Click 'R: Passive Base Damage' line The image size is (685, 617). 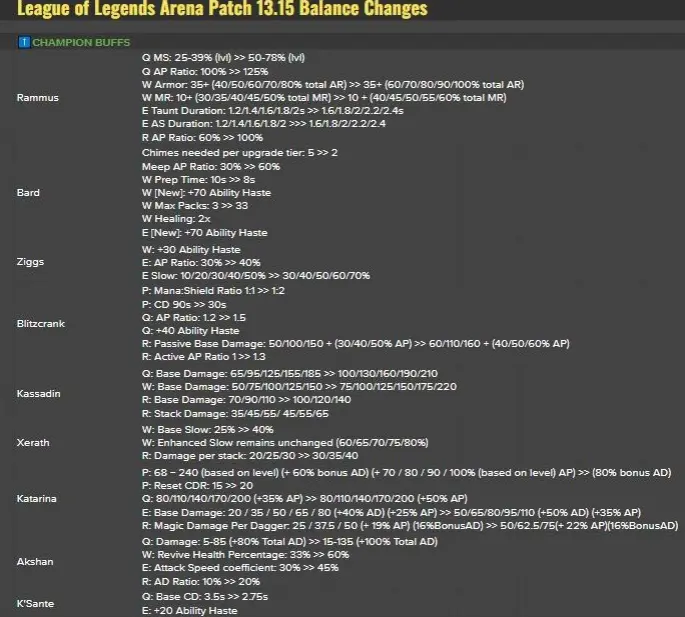click(x=356, y=344)
